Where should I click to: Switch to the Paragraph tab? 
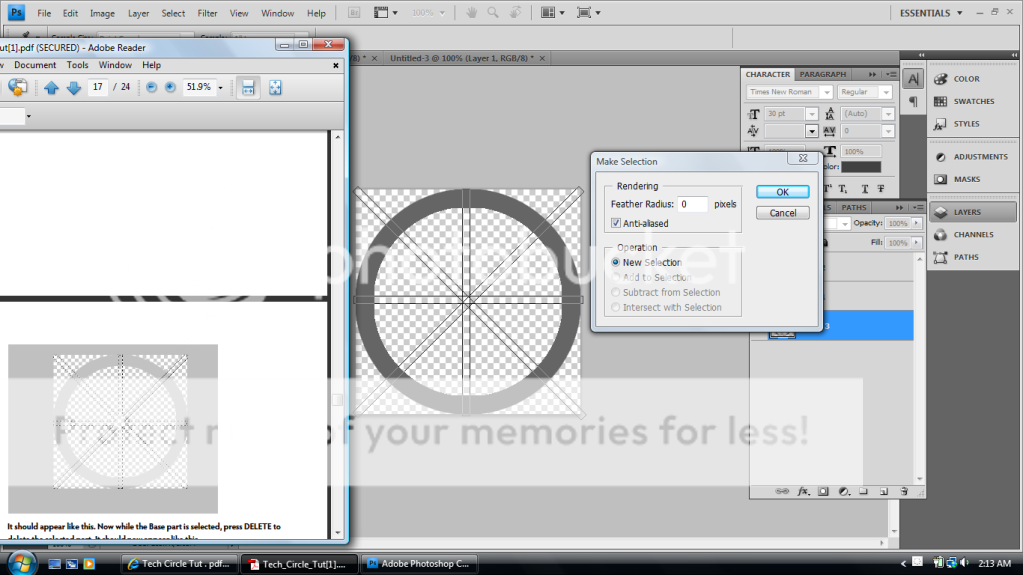[x=822, y=74]
